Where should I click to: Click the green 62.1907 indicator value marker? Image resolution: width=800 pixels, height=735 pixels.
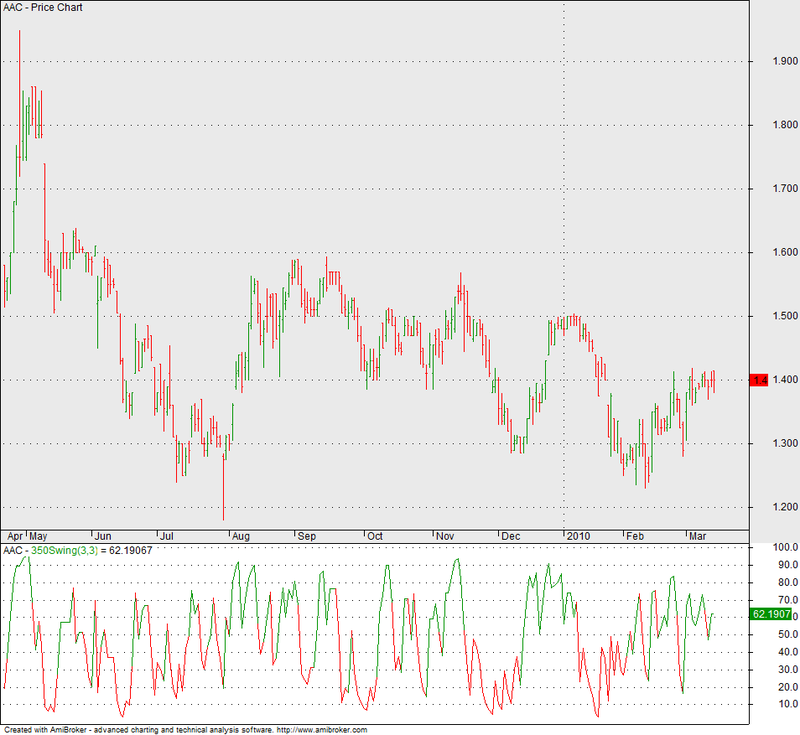(x=771, y=614)
